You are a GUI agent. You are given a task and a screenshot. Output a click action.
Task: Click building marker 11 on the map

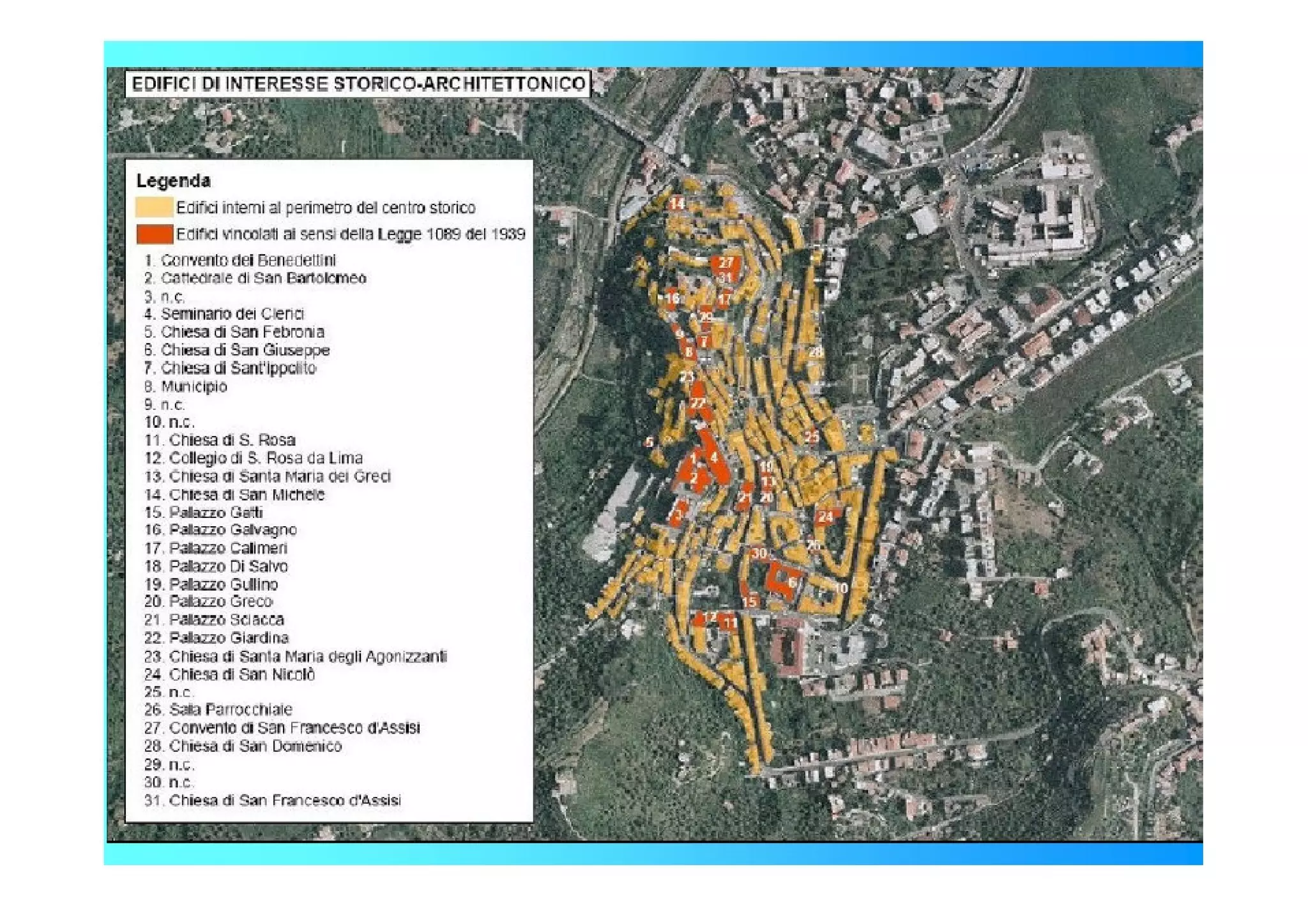click(x=729, y=622)
